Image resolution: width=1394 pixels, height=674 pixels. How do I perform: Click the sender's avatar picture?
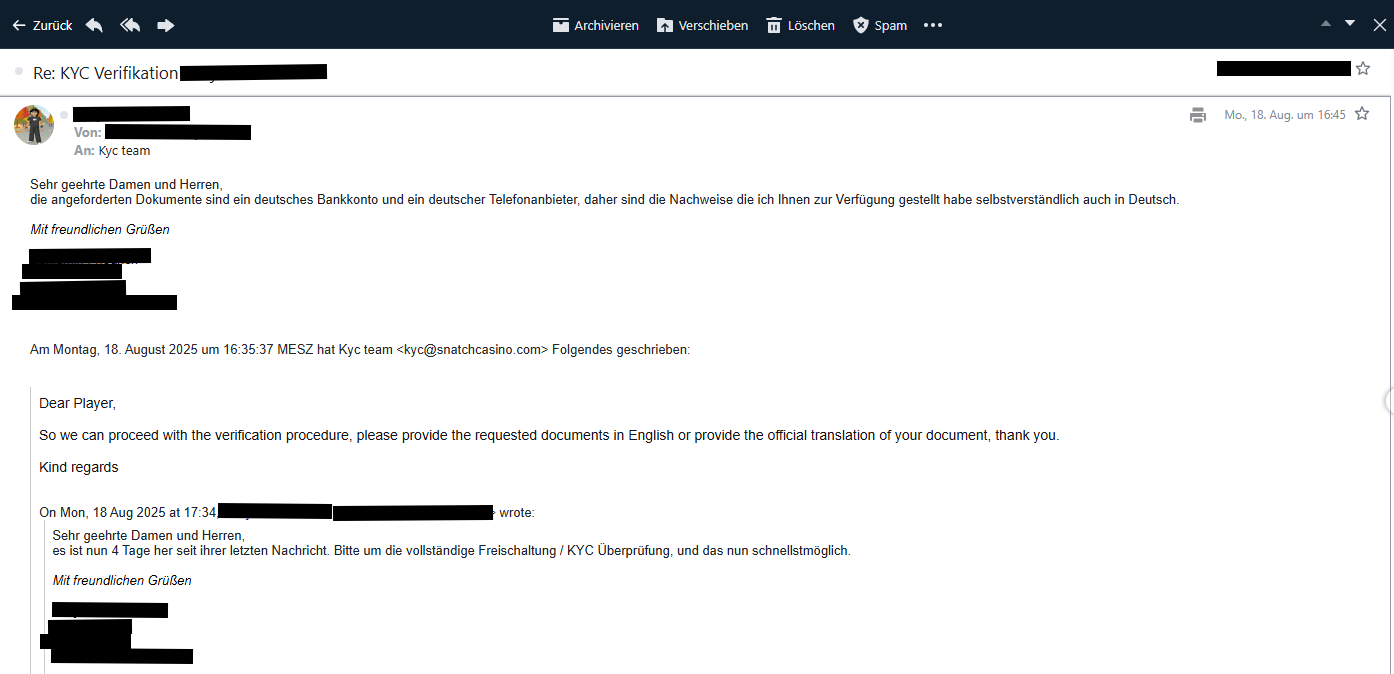tap(34, 125)
